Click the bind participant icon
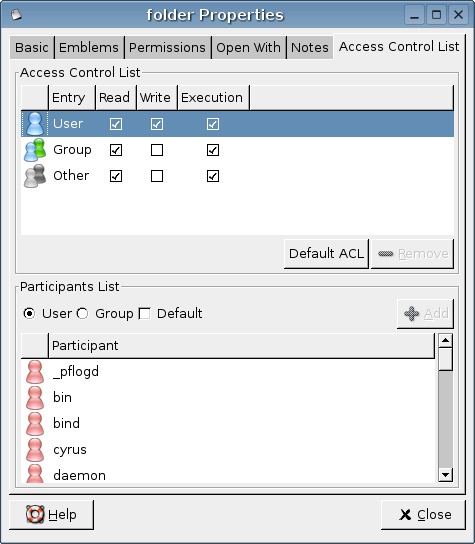This screenshot has height=544, width=475. [x=35, y=424]
